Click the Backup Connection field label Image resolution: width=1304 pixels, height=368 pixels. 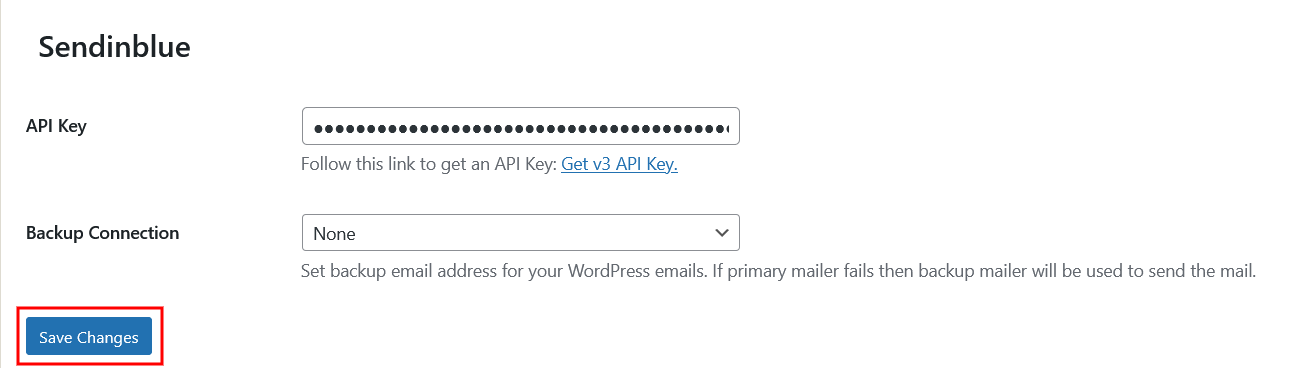coord(102,232)
